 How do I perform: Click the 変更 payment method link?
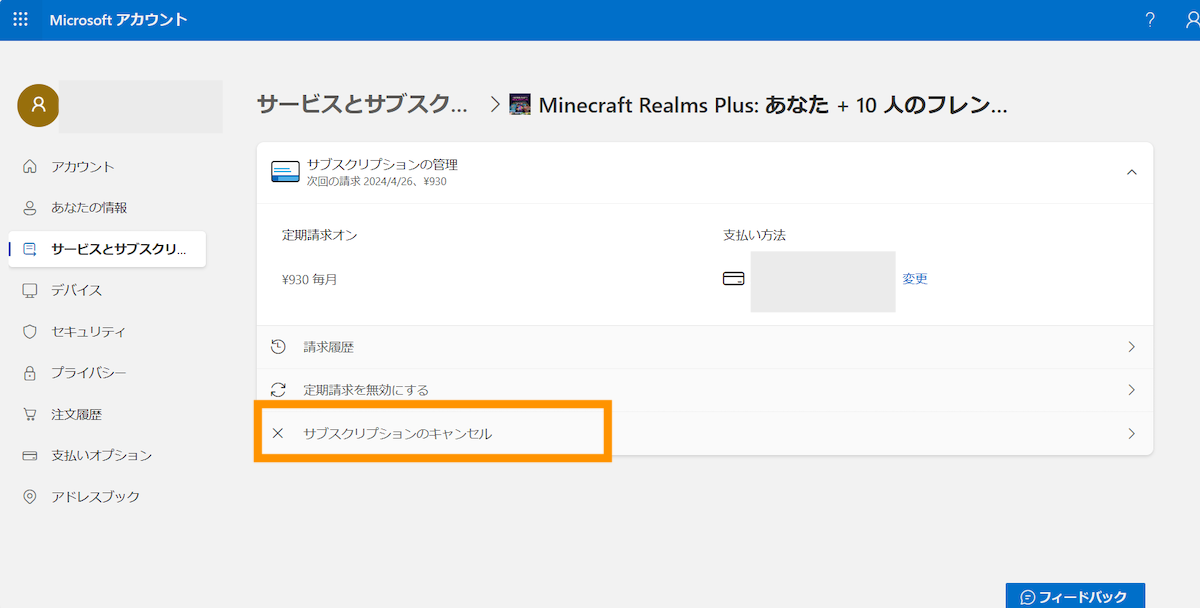[915, 279]
